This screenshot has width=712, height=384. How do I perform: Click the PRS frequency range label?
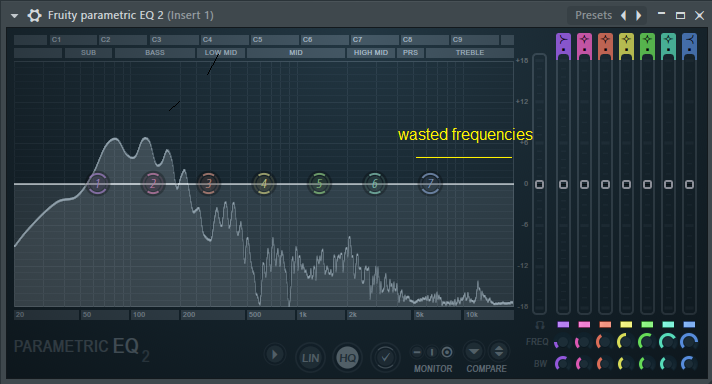tap(410, 53)
